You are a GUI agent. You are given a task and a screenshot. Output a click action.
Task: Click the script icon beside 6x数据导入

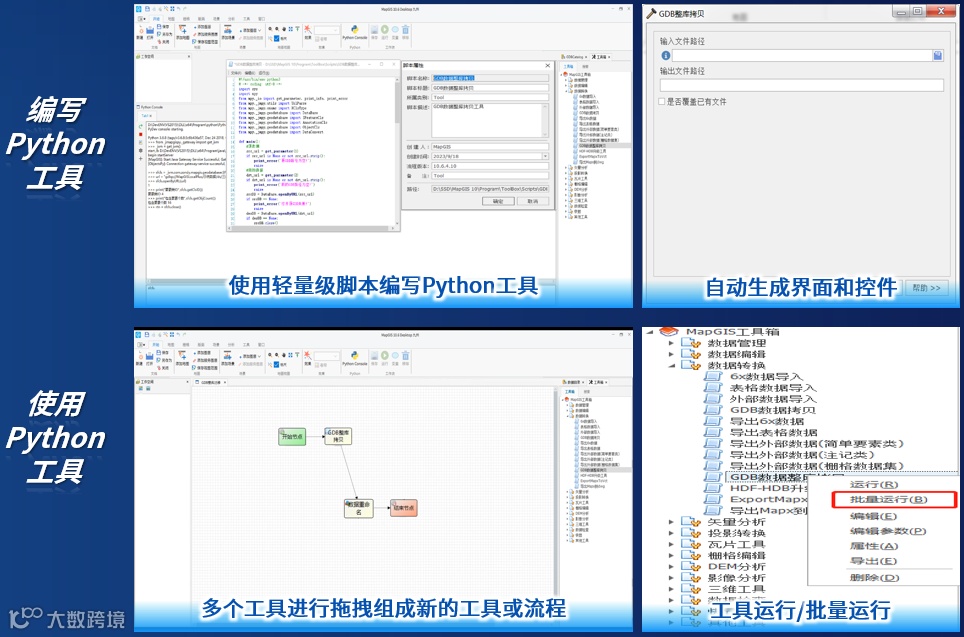click(x=713, y=376)
